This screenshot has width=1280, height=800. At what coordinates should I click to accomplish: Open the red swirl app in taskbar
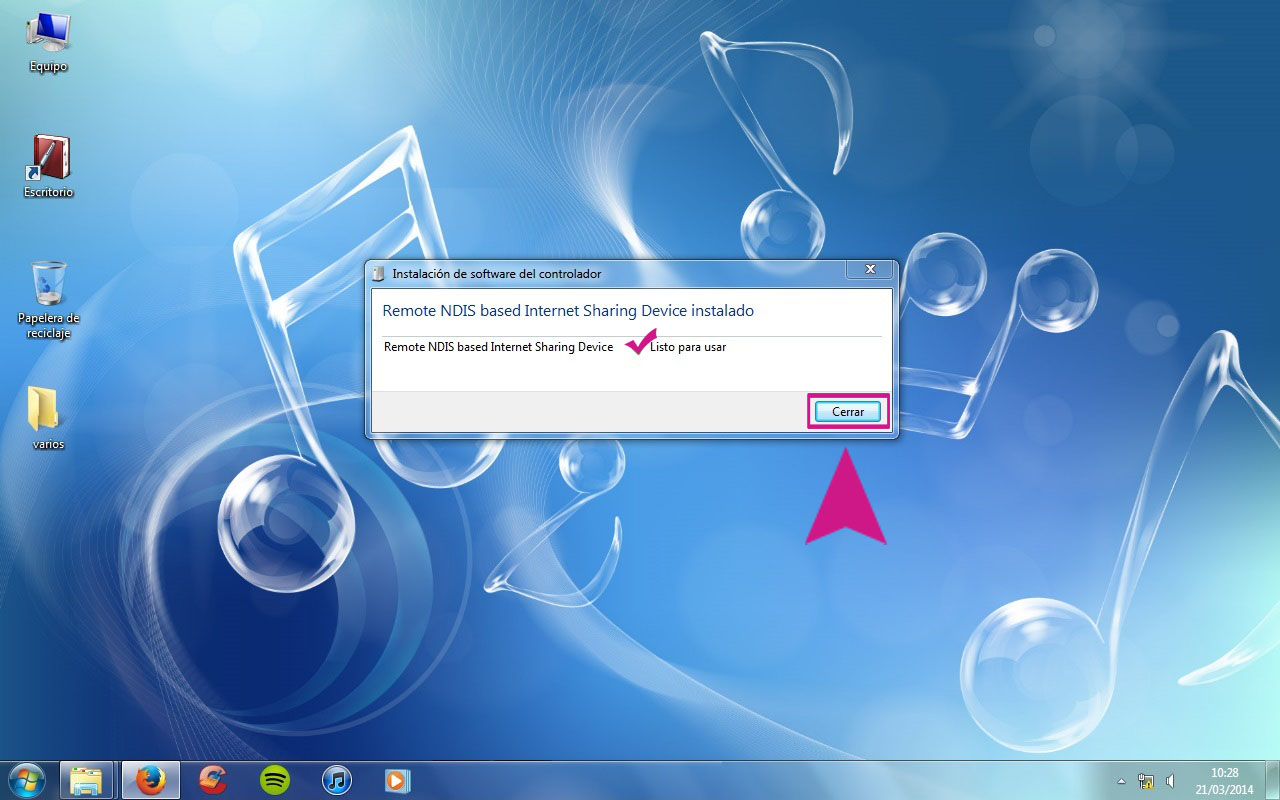pos(212,780)
